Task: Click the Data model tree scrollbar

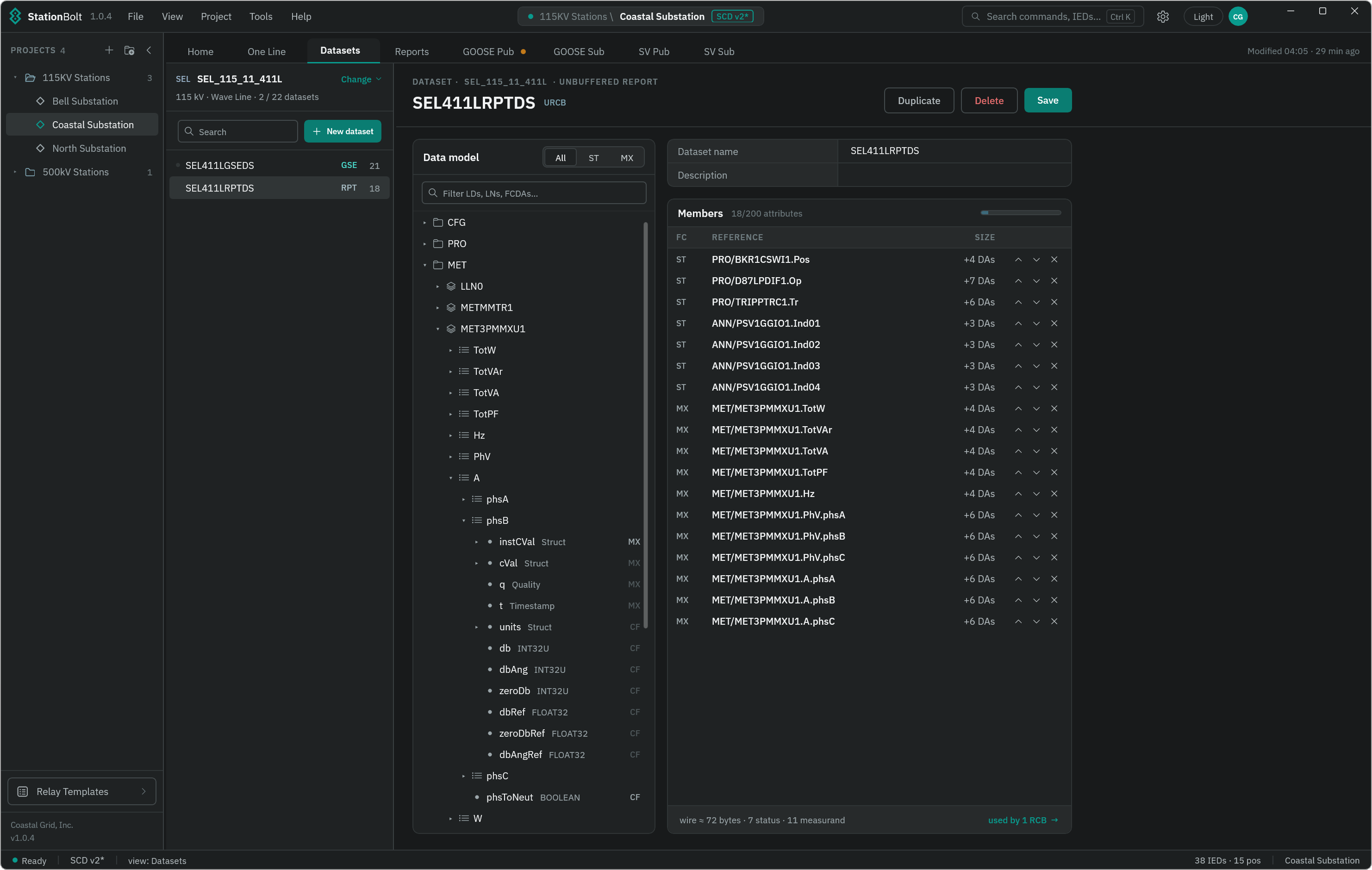Action: point(645,425)
